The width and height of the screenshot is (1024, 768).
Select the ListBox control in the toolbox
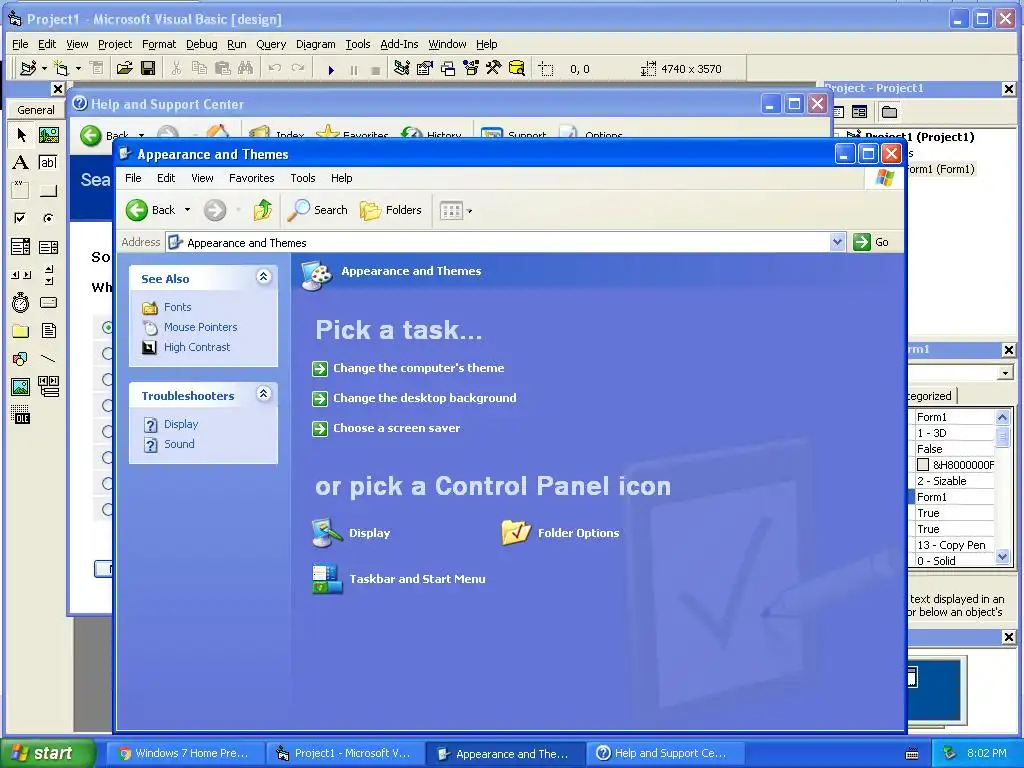coord(48,246)
